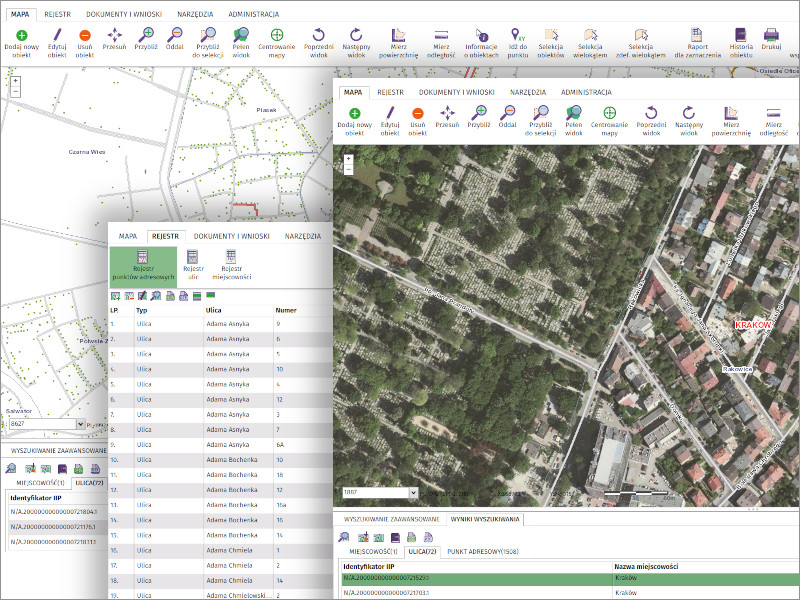800x600 pixels.
Task: Activate Selekcja wielokątem tool
Action: click(590, 43)
